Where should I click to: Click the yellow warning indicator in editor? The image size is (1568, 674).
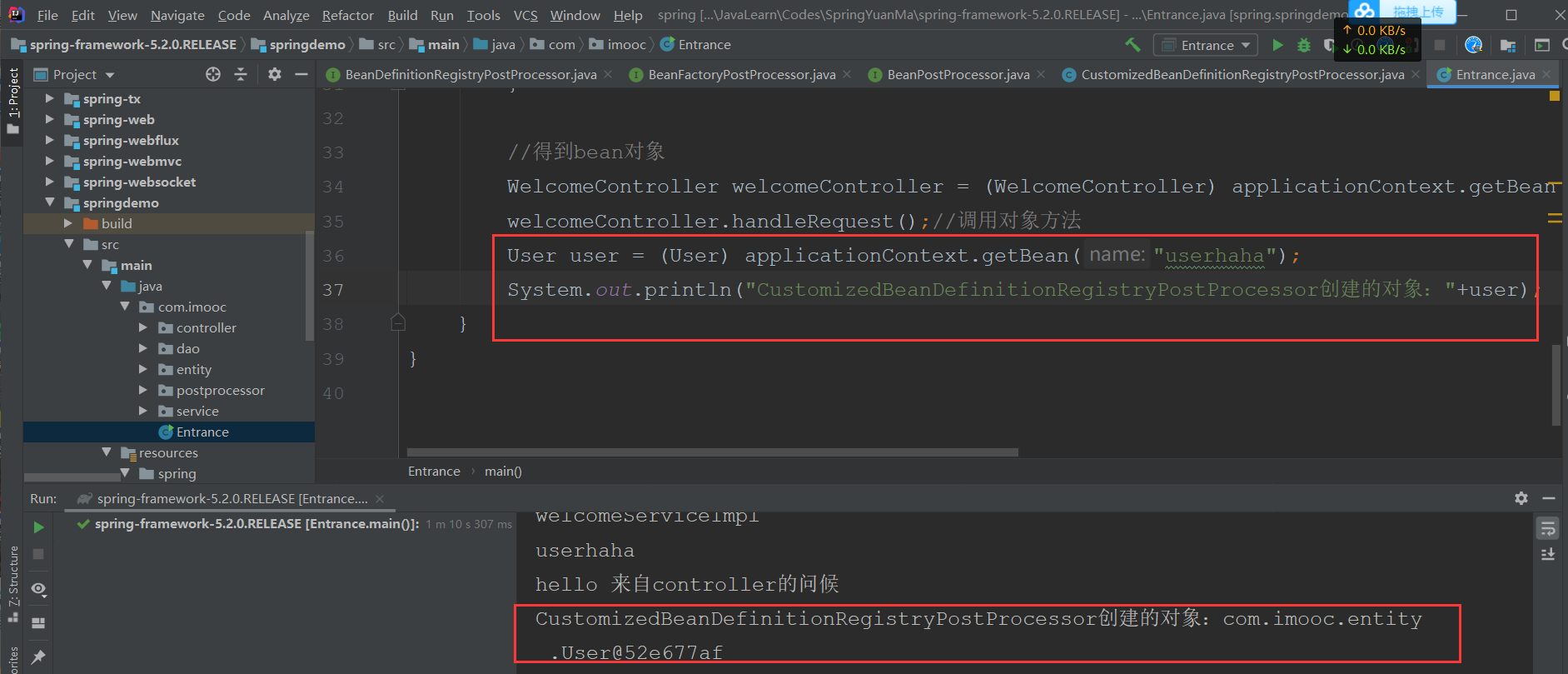coord(1554,96)
